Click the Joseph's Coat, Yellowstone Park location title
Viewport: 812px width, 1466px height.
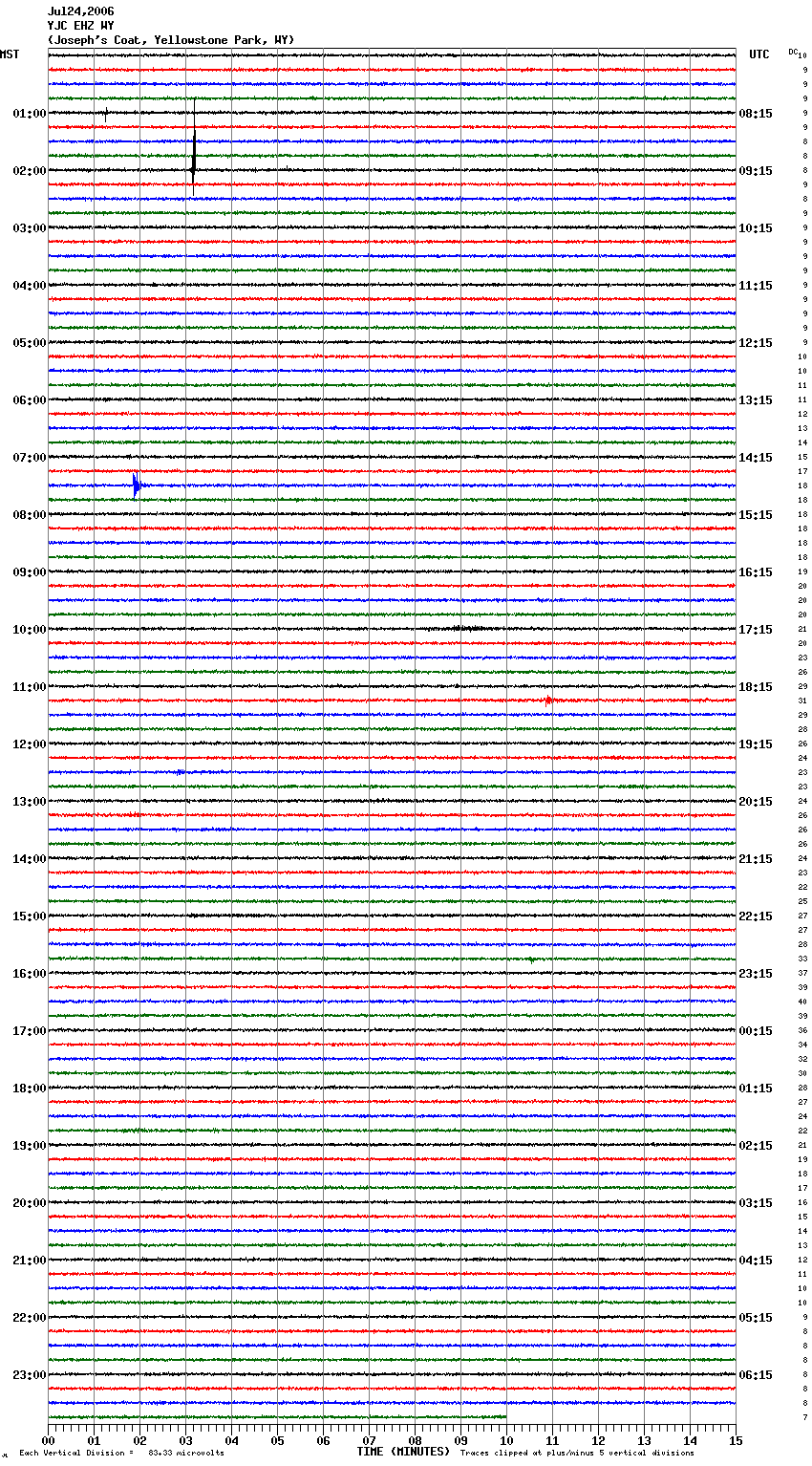point(171,40)
